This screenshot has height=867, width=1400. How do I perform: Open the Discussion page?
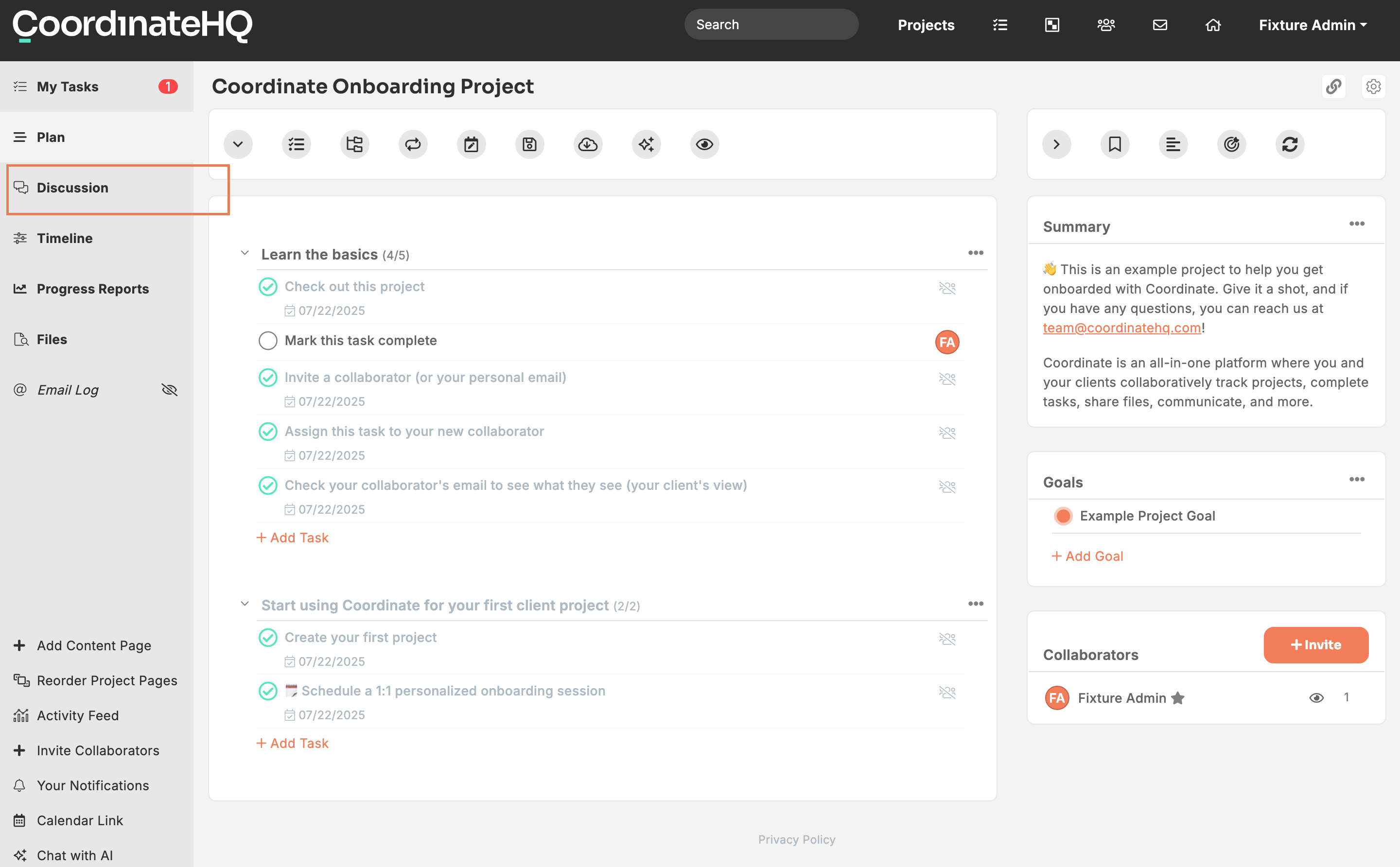coord(96,188)
